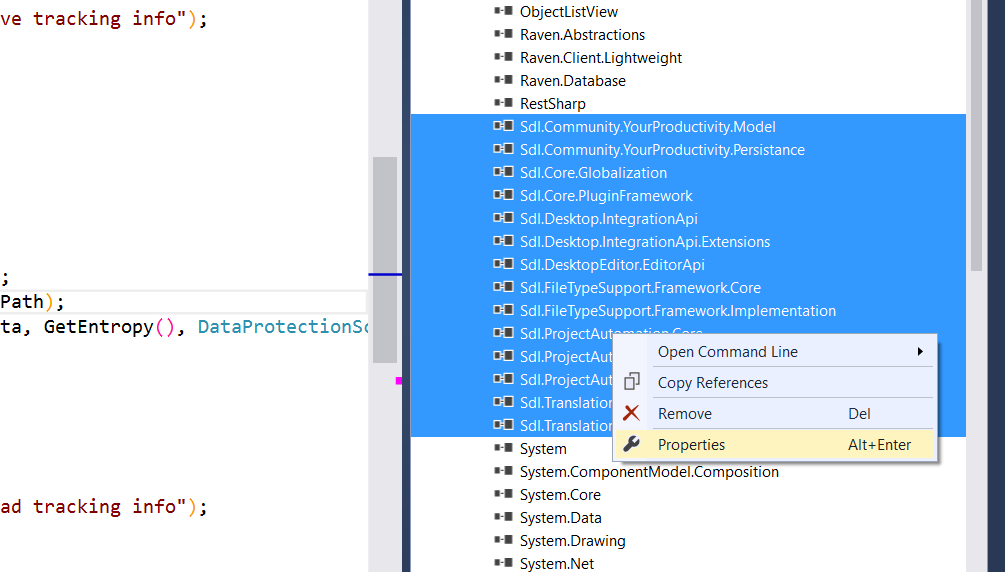The image size is (1005, 572).
Task: Click reference icon next to Raven.Abstractions
Action: (503, 34)
